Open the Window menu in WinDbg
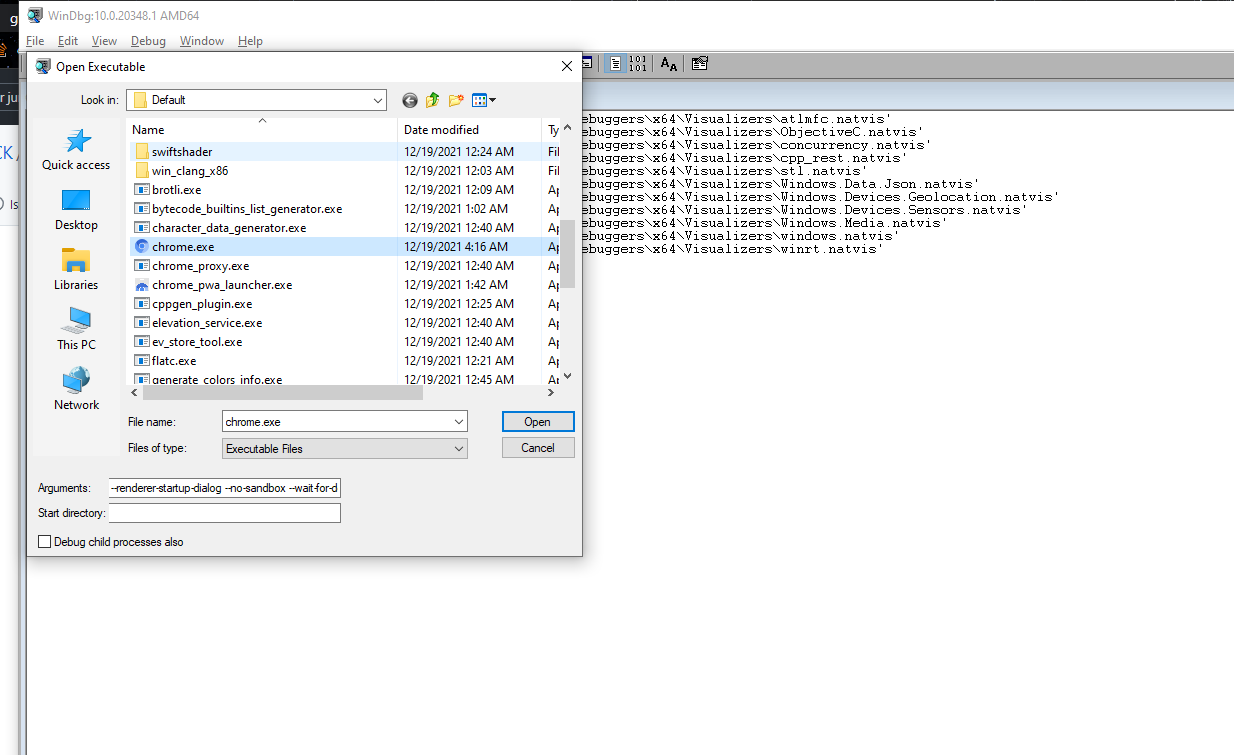Viewport: 1234px width, 755px height. tap(202, 41)
